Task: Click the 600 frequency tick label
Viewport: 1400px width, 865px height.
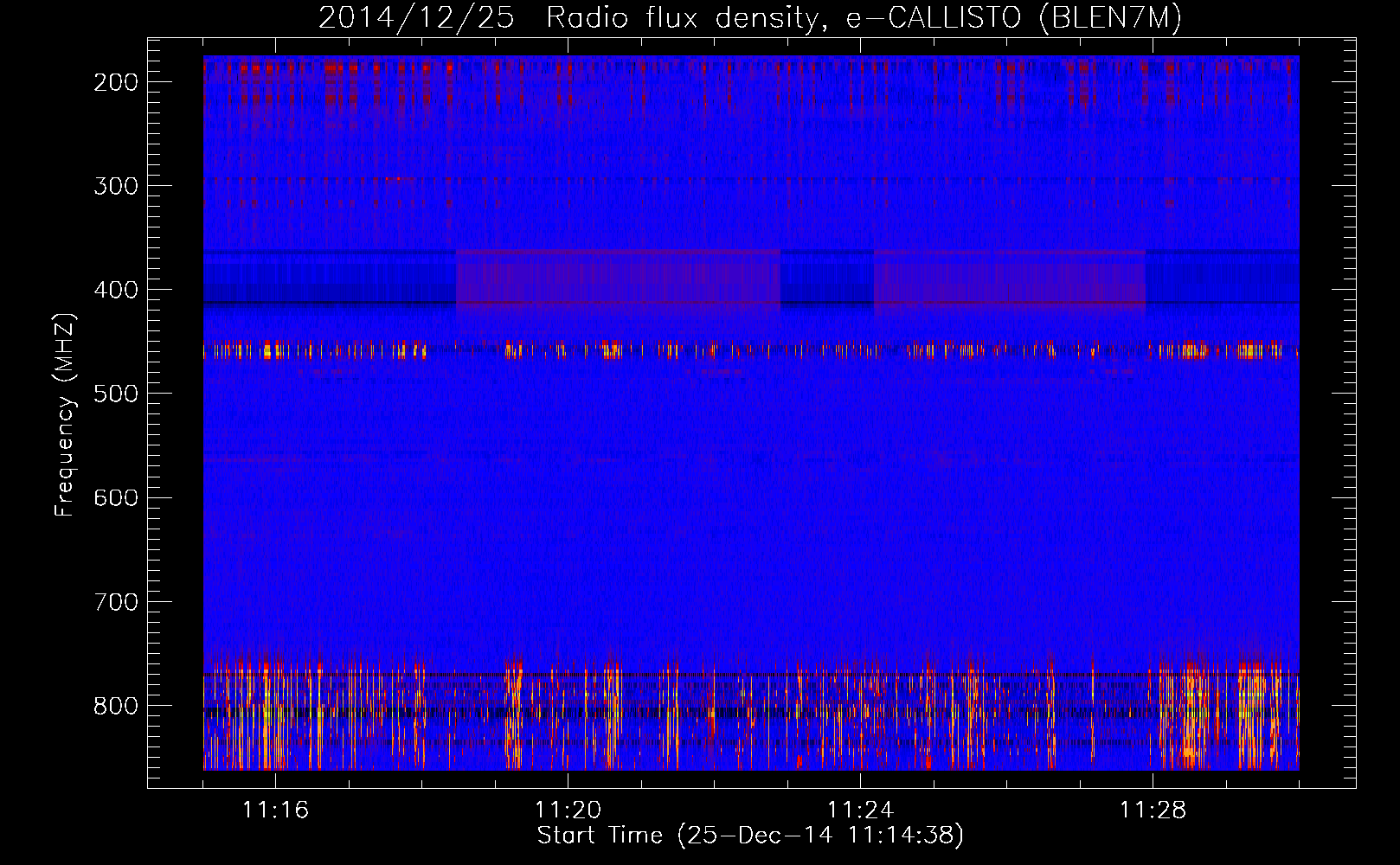Action: tap(115, 497)
